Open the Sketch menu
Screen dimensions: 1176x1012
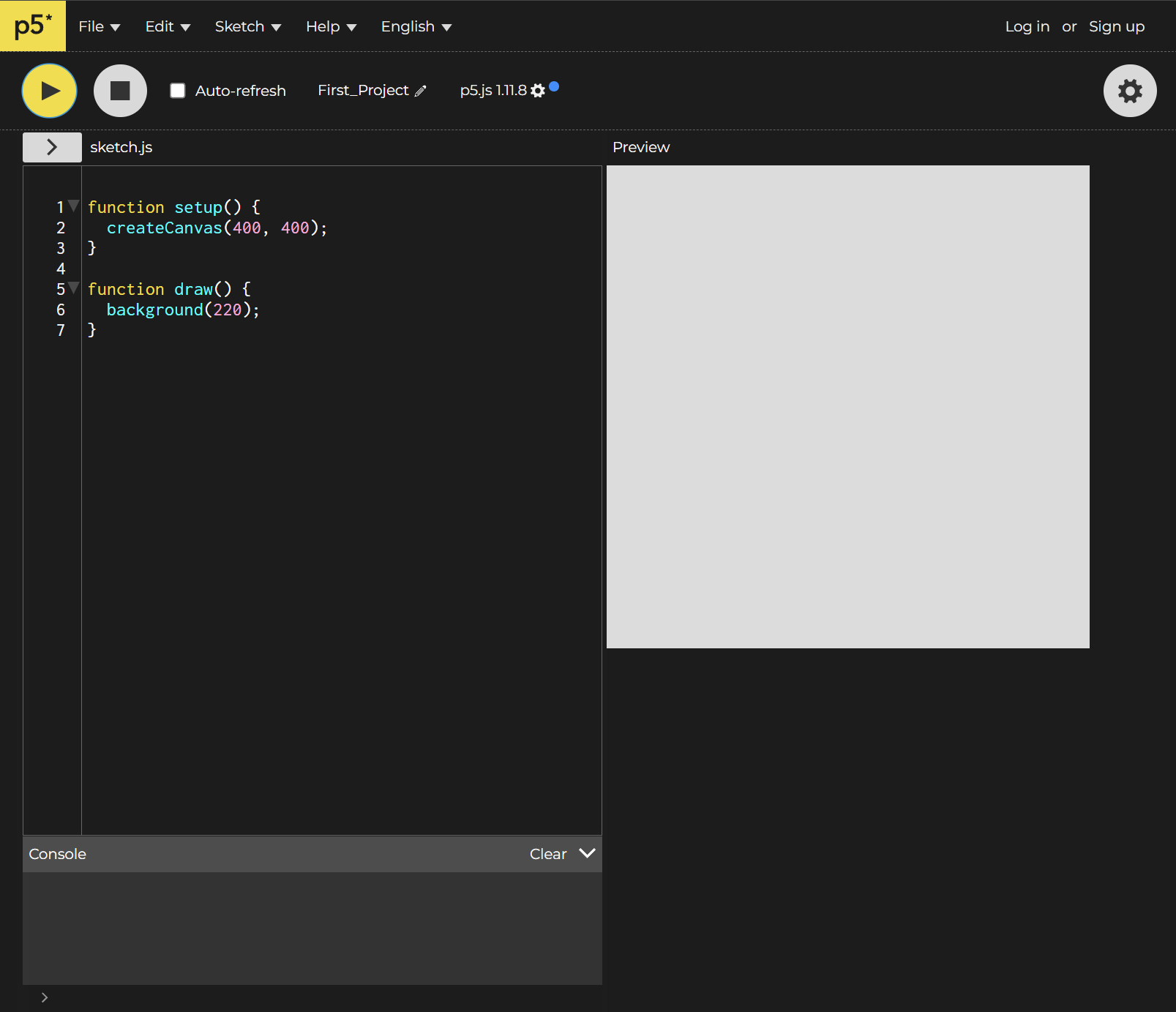pos(247,26)
